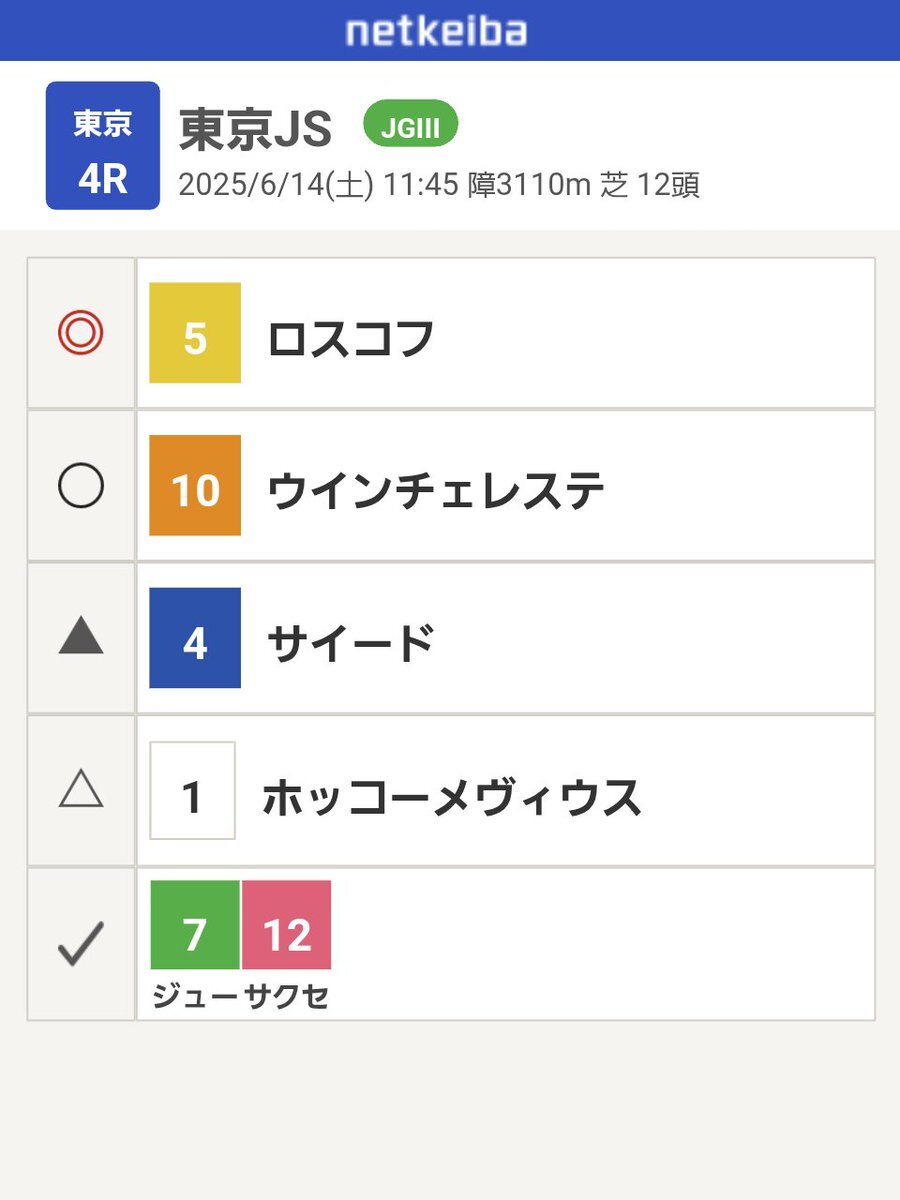Click the filled black triangle mark

[x=81, y=636]
